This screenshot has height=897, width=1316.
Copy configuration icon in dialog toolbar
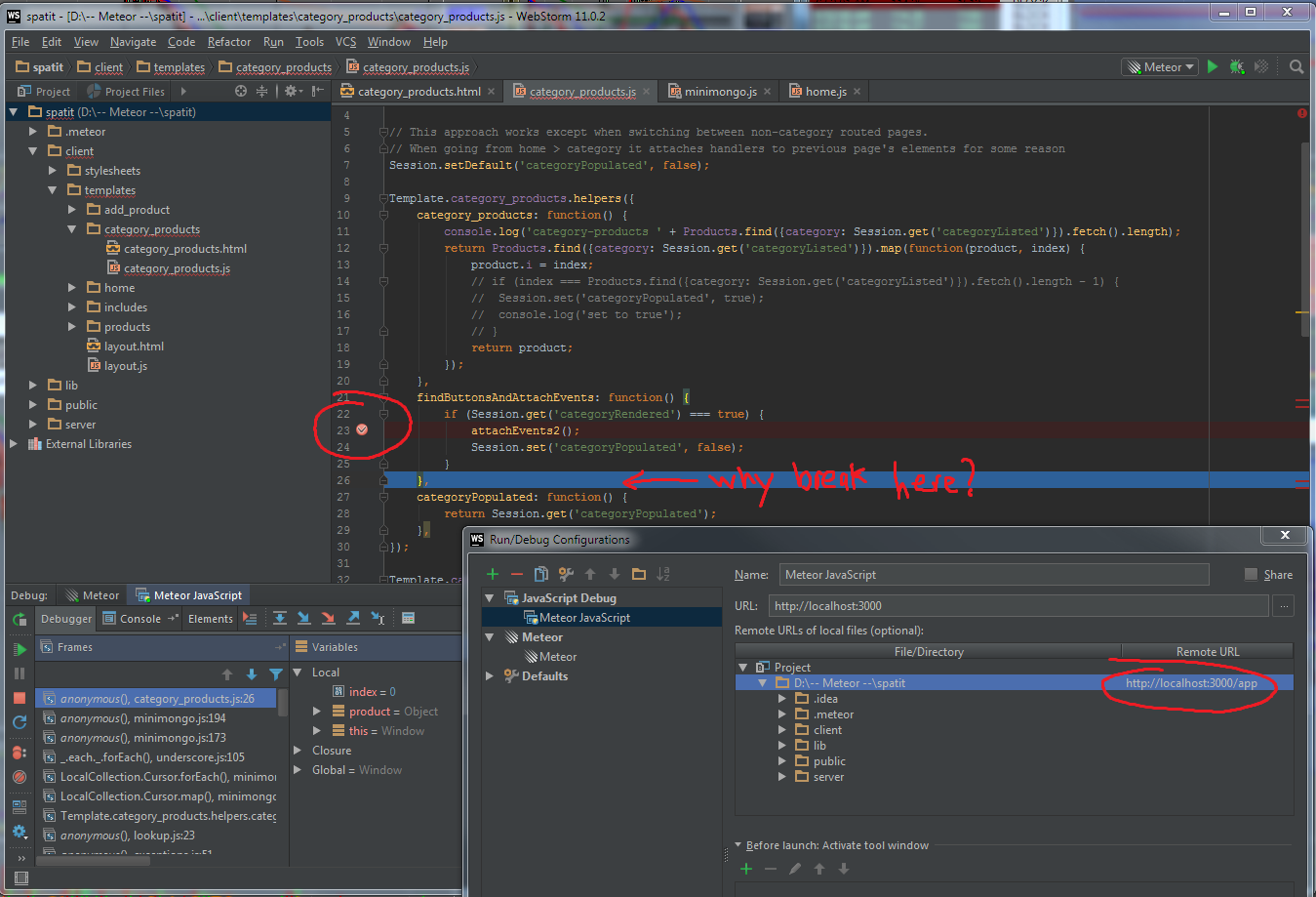click(541, 574)
